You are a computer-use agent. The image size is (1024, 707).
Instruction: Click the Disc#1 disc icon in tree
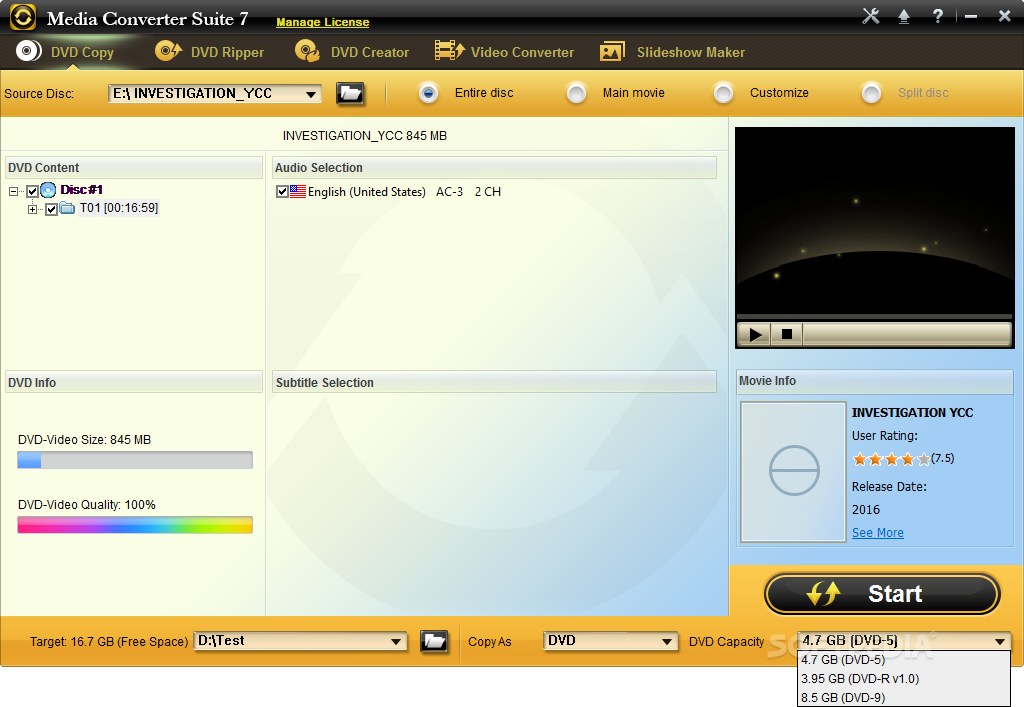tap(48, 190)
